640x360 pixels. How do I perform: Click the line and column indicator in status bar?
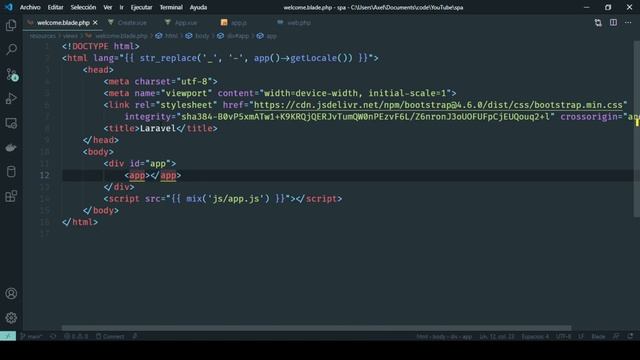(x=497, y=336)
